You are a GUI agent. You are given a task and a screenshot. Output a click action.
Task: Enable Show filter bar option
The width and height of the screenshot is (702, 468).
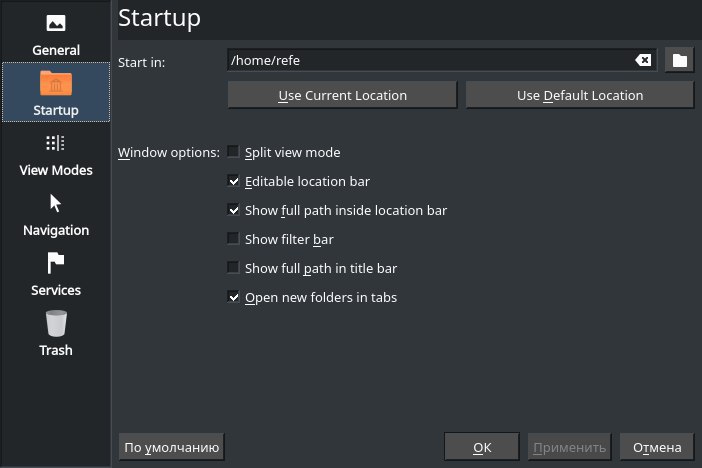[x=233, y=238]
